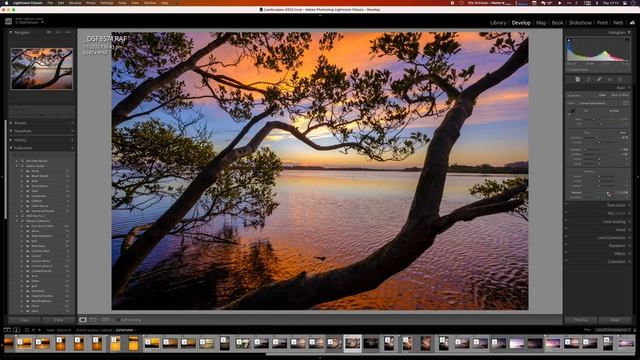Select first filmstrip thumbnail

coord(8,343)
